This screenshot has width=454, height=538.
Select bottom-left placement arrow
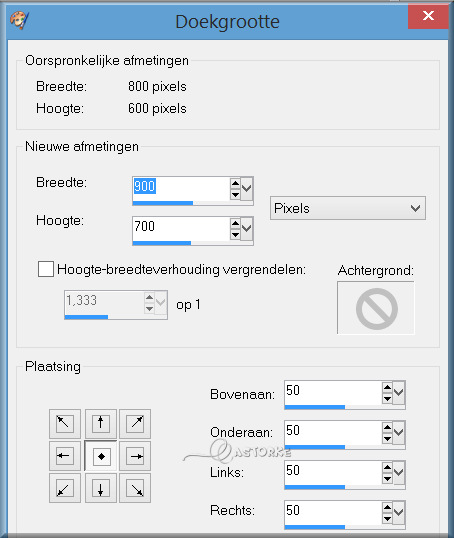coord(65,488)
